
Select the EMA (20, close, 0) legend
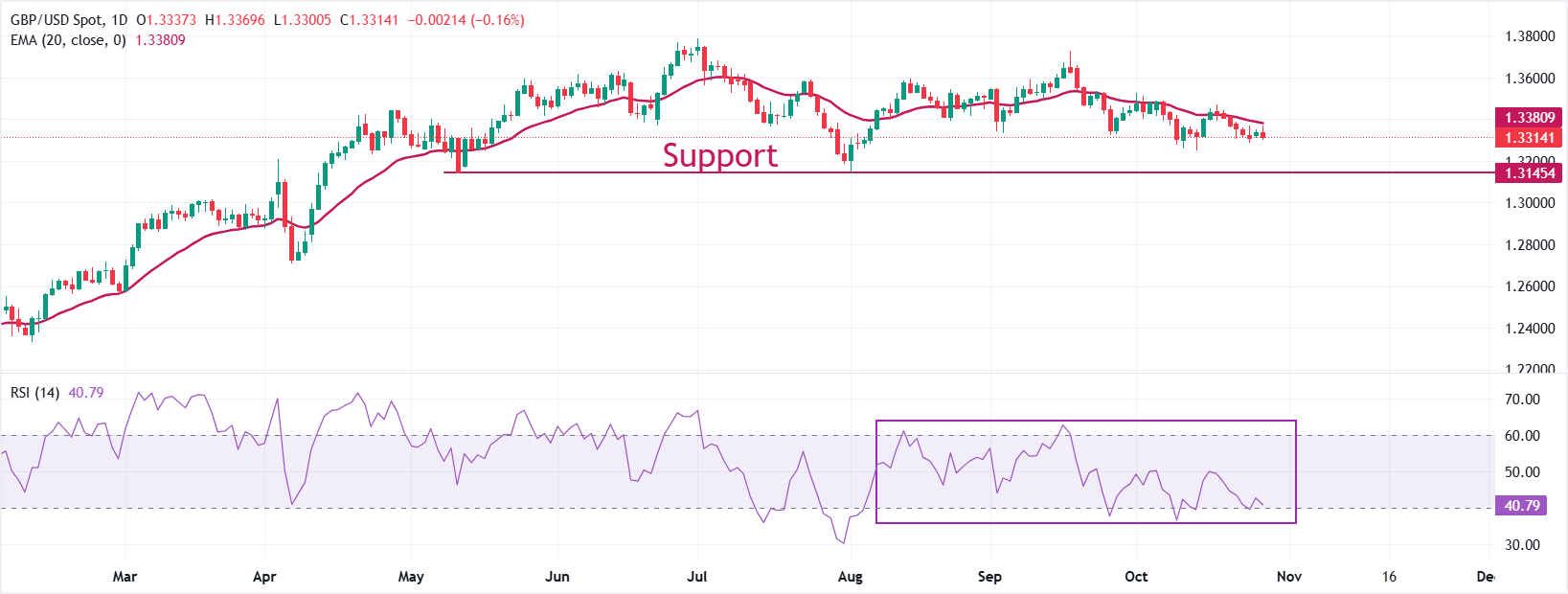68,40
